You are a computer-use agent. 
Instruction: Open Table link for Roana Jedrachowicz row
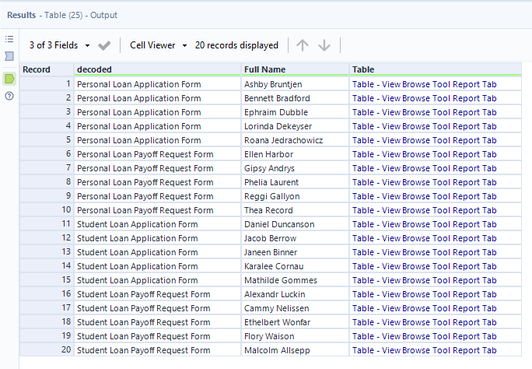(424, 140)
